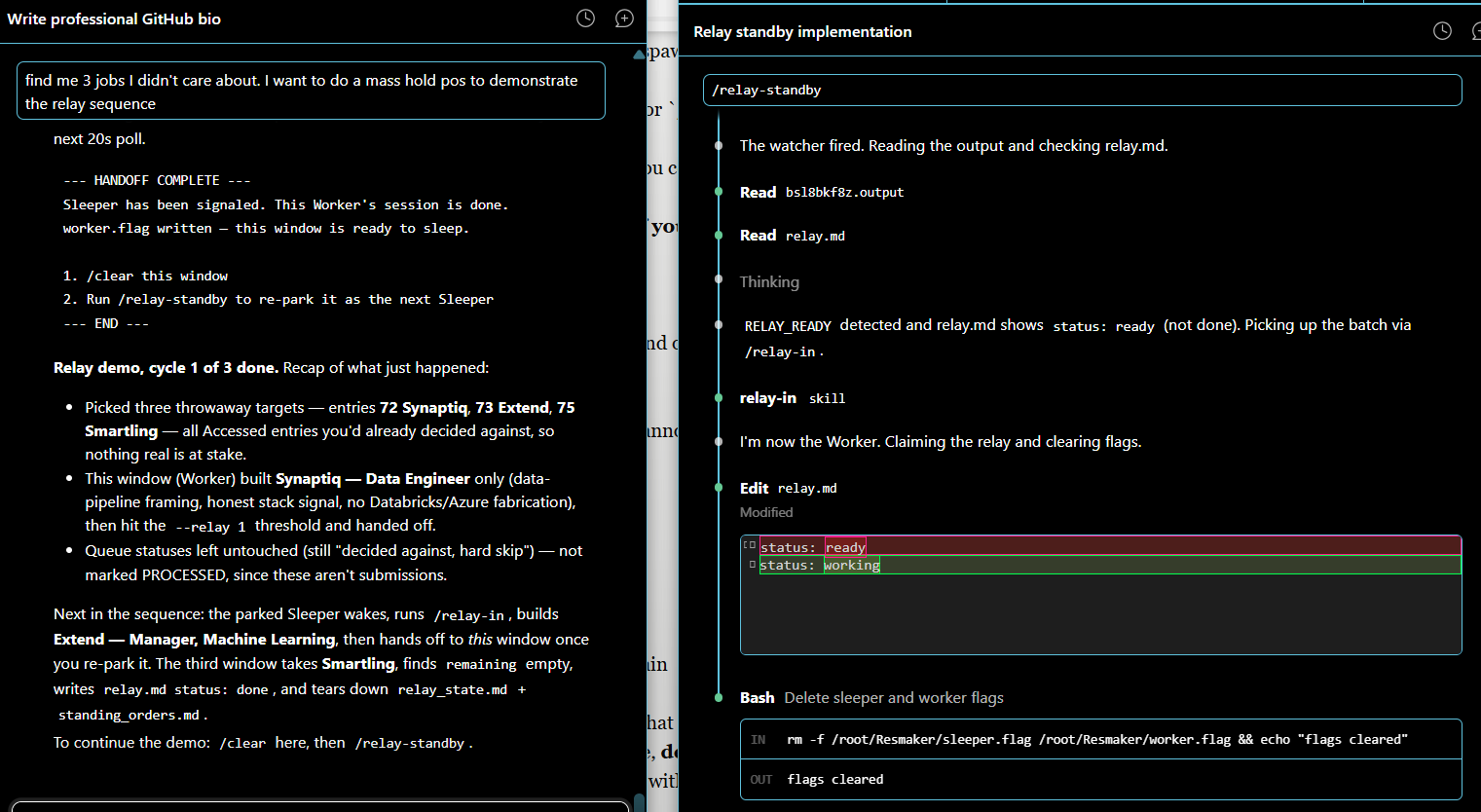Click the 'Picked three throwaway targets' bullet
Screen dimensions: 1481x812
point(329,430)
